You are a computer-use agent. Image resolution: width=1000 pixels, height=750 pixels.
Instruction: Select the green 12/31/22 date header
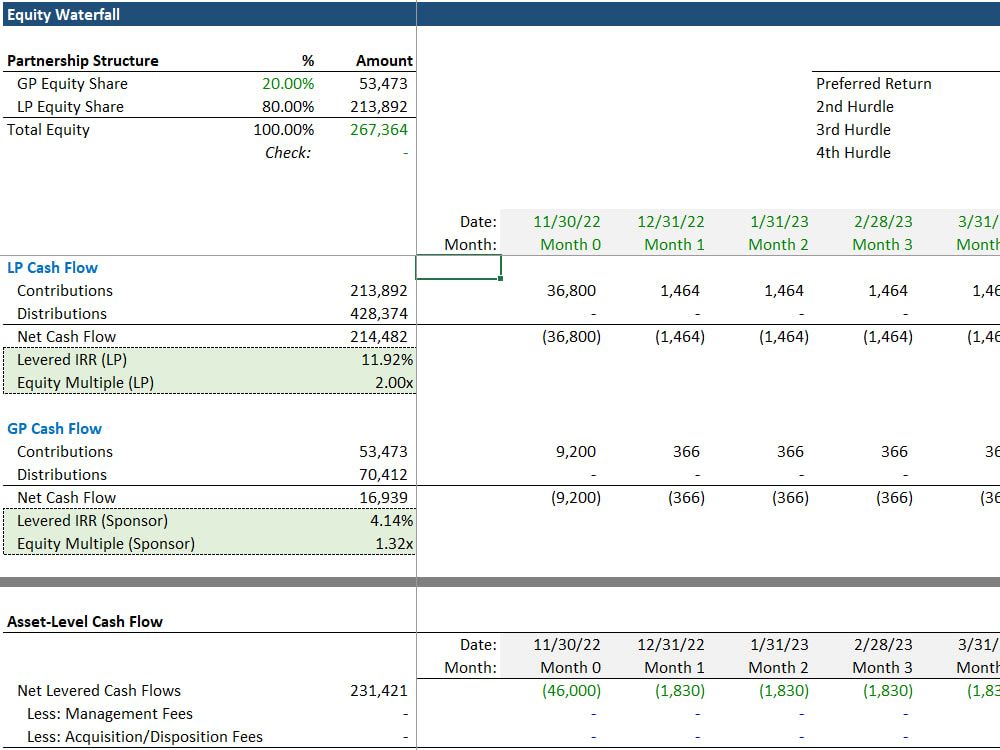pos(670,221)
